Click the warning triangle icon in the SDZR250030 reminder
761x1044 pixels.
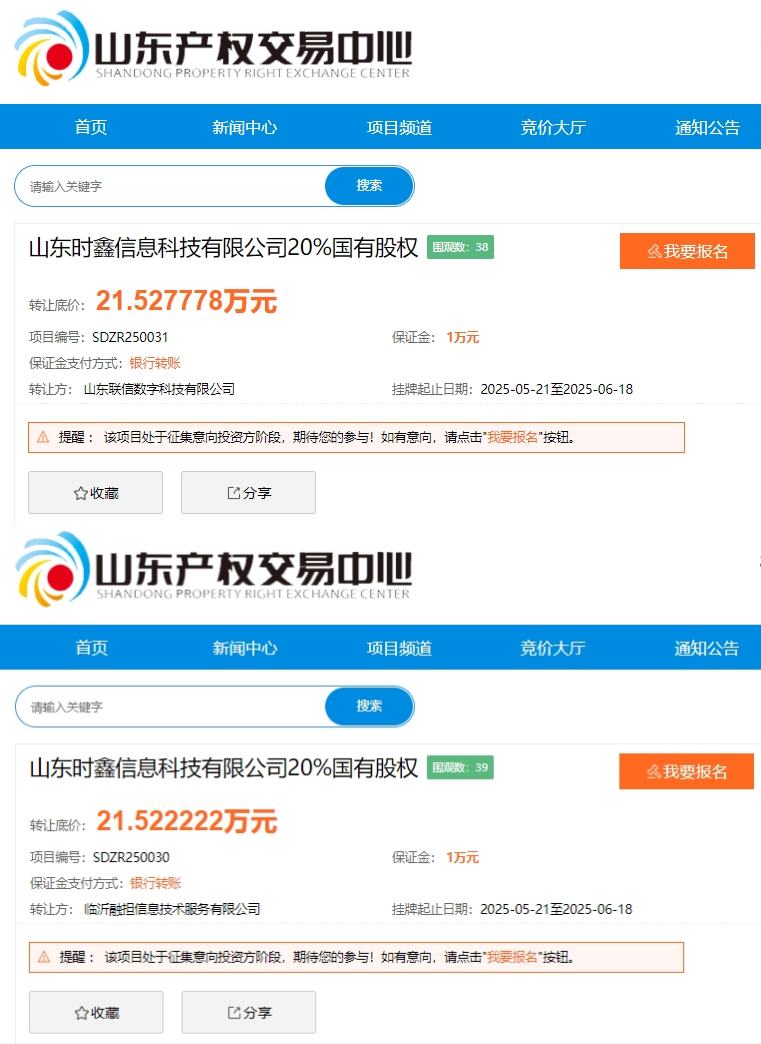pyautogui.click(x=44, y=957)
